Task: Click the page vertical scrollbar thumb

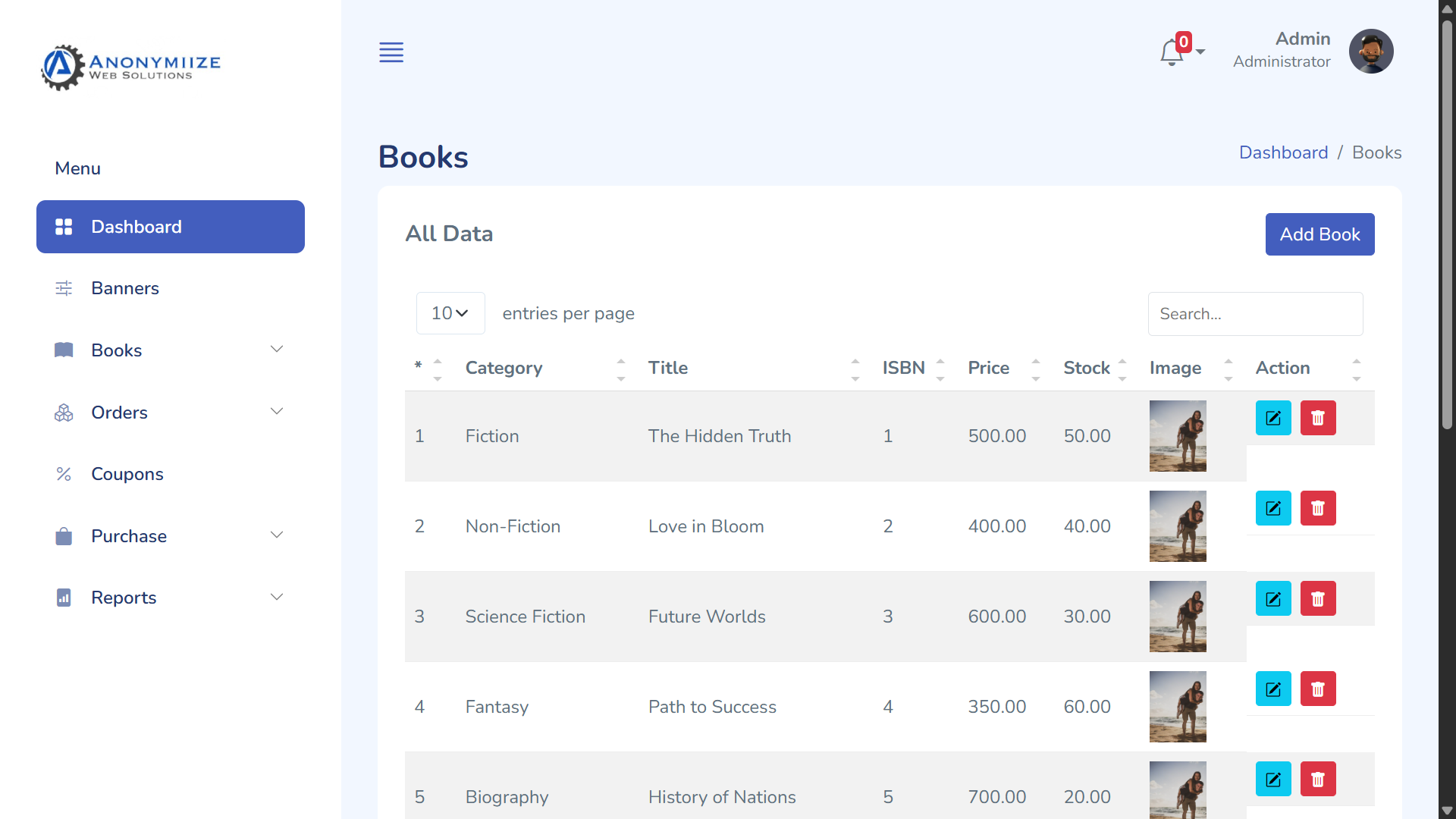Action: coord(1447,224)
